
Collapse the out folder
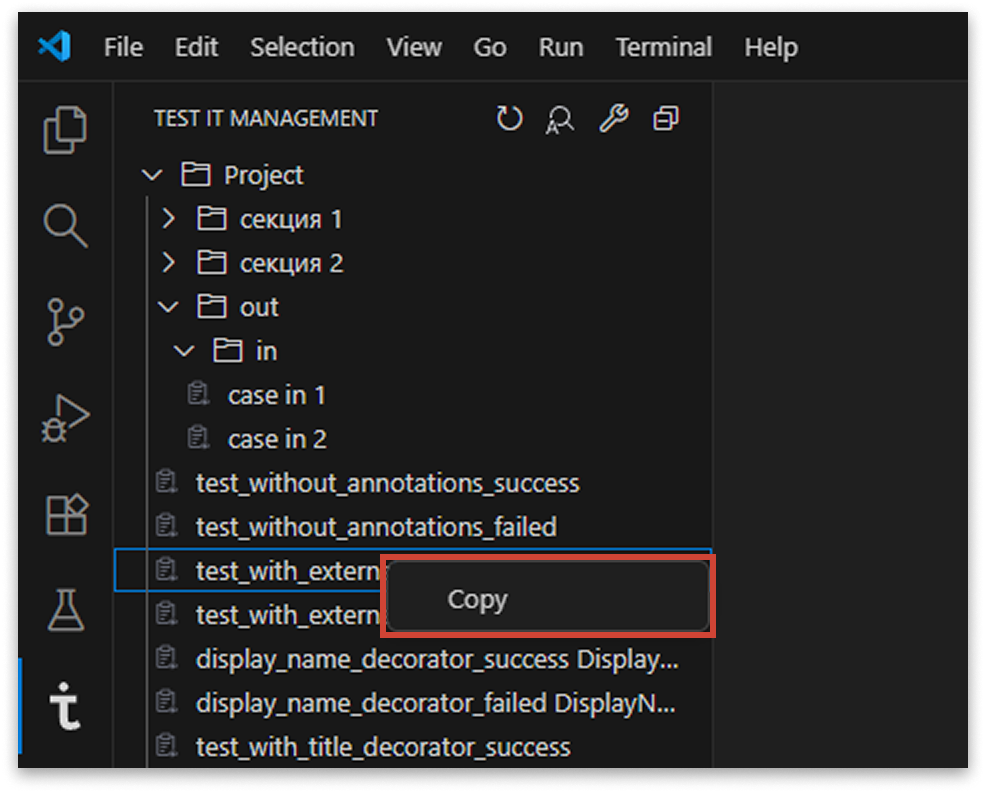(168, 307)
